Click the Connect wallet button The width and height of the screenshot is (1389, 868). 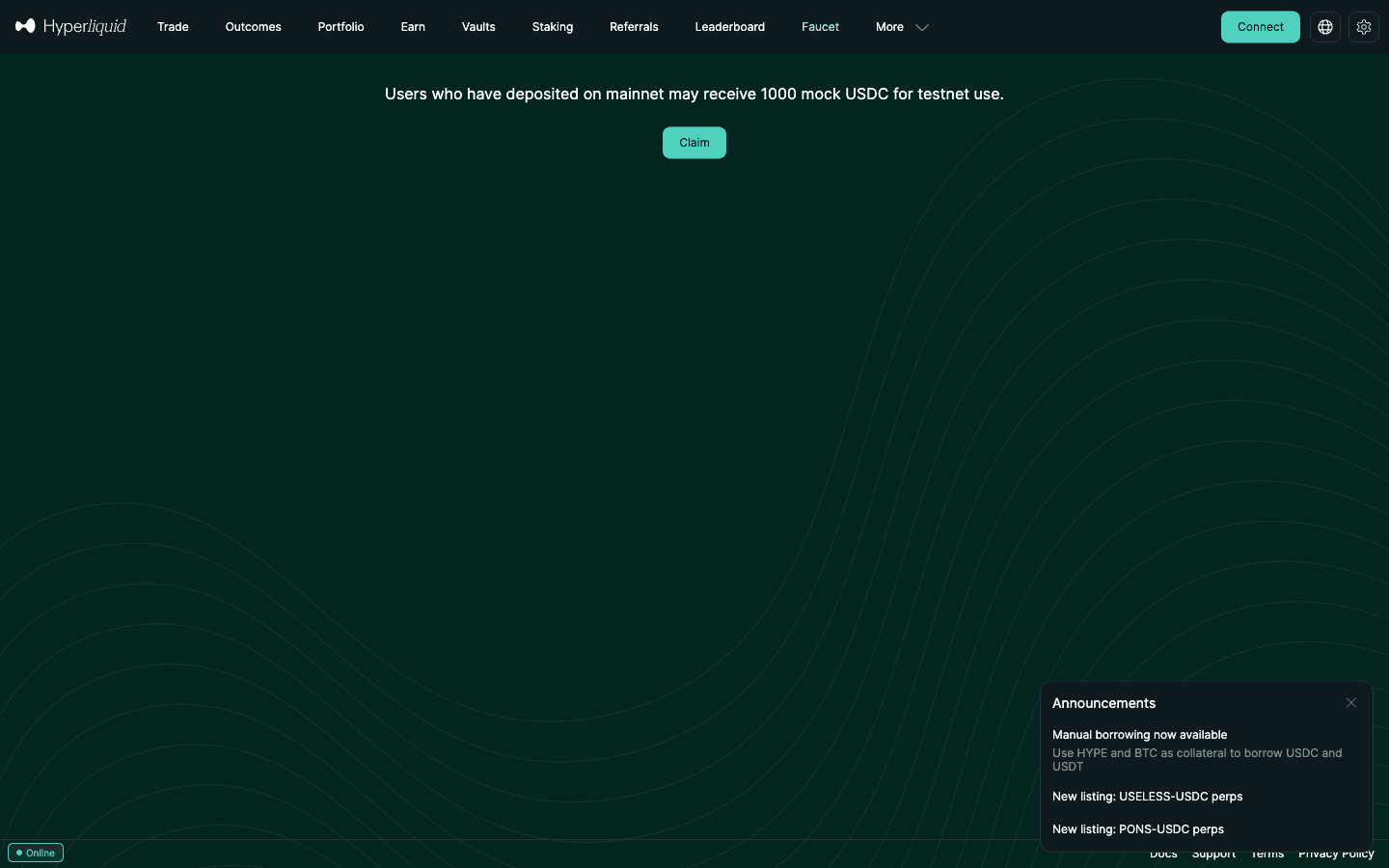coord(1261,27)
